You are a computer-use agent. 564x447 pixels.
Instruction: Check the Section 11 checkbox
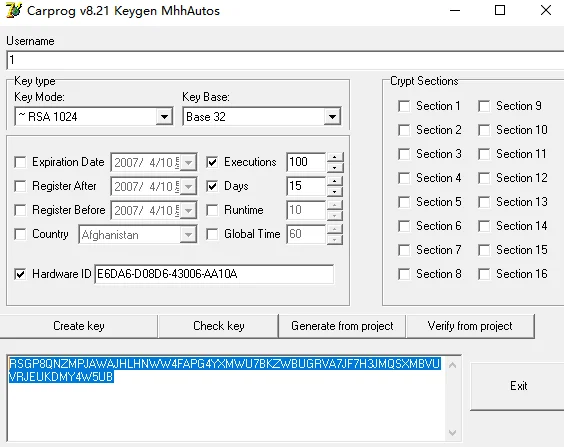point(484,154)
